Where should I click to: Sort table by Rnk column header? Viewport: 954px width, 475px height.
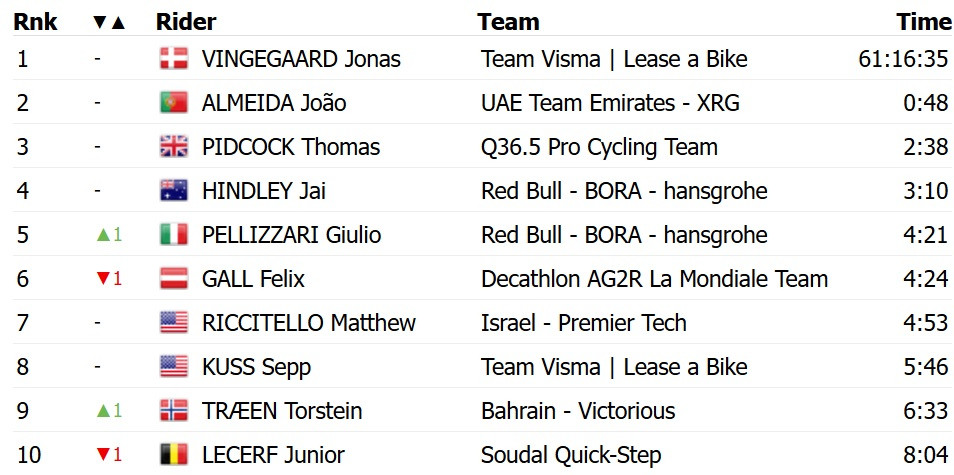click(35, 22)
